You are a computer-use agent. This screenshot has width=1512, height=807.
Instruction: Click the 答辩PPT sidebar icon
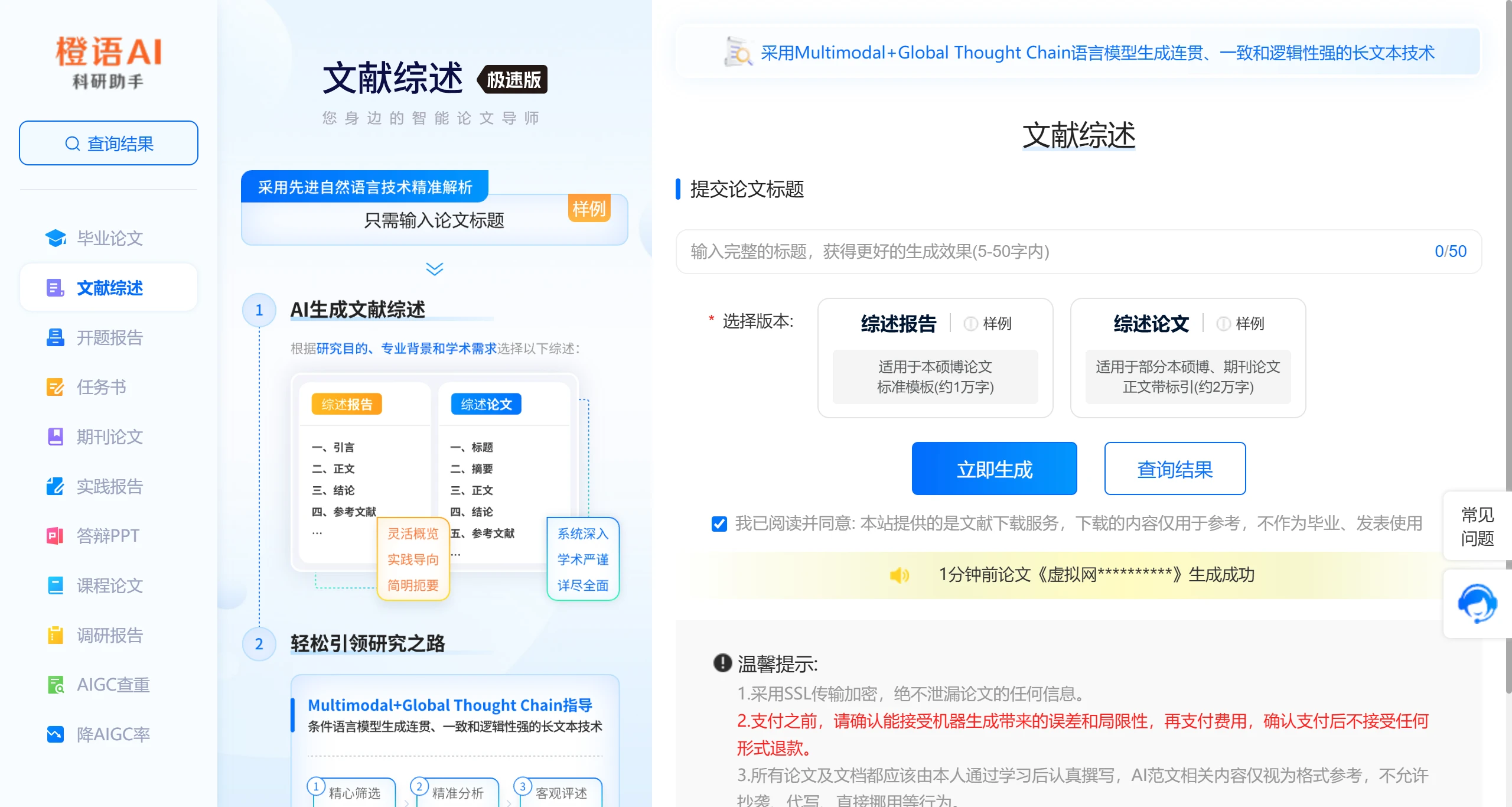(55, 536)
